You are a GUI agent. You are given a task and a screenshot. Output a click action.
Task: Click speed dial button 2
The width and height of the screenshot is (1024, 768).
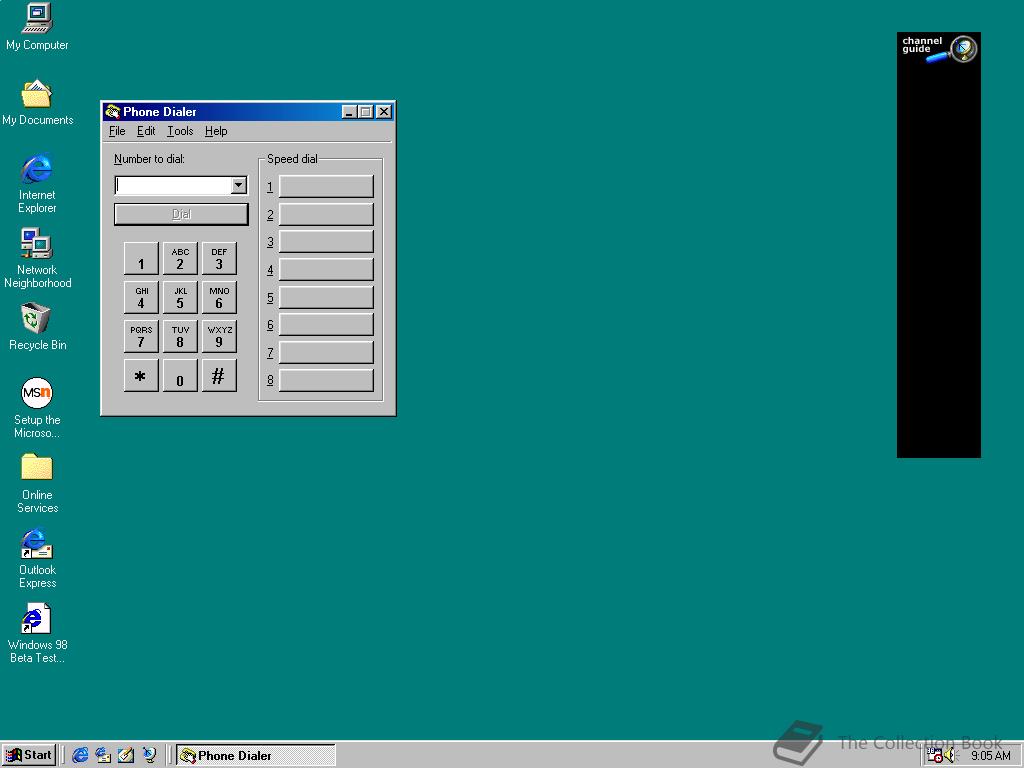click(326, 214)
